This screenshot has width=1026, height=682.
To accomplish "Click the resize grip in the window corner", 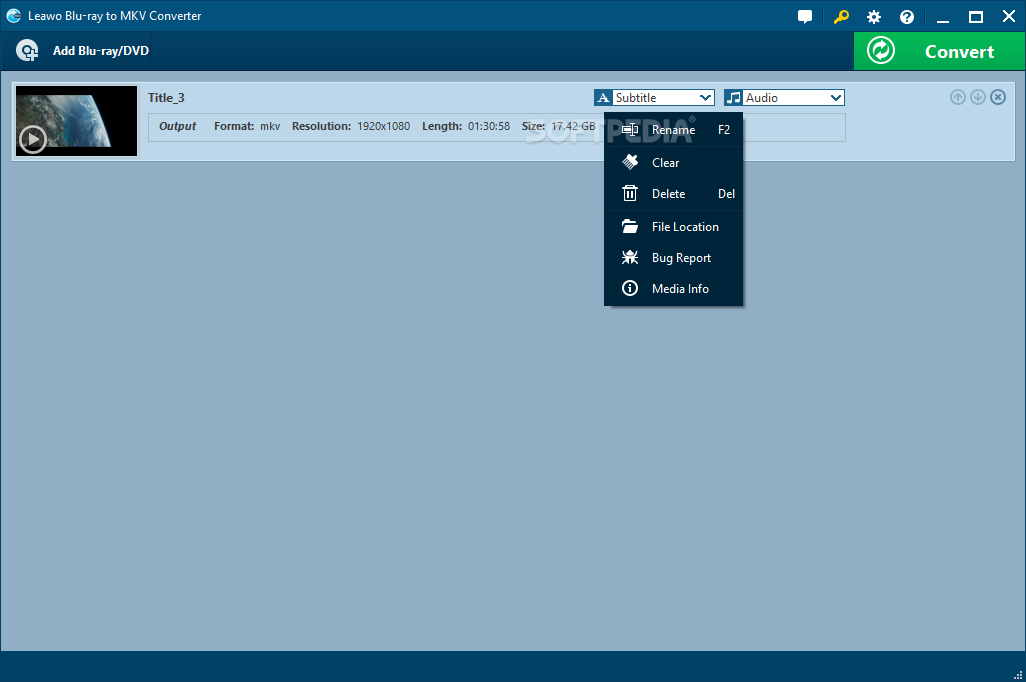I will click(1018, 675).
